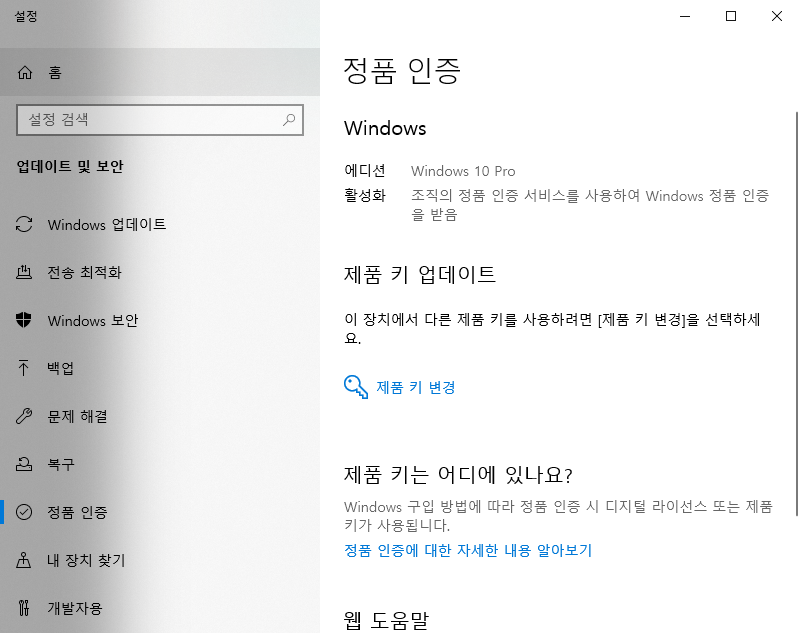Click the Windows section heading
This screenshot has width=800, height=633.
point(385,128)
